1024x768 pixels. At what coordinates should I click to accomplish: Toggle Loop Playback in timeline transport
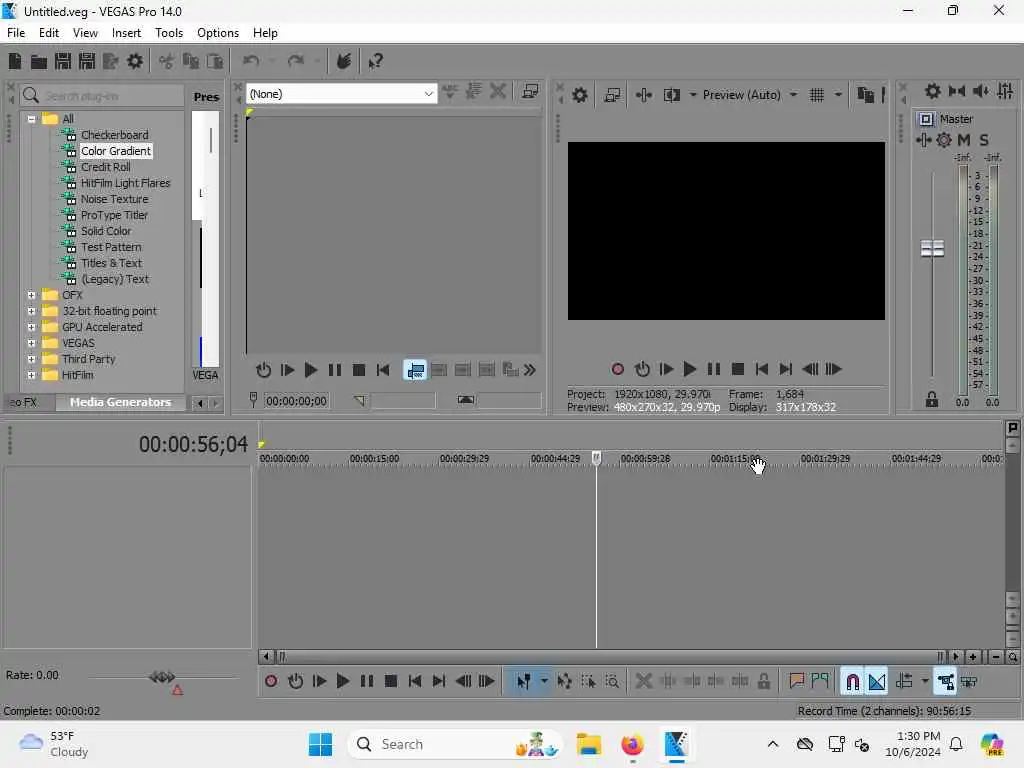(295, 682)
